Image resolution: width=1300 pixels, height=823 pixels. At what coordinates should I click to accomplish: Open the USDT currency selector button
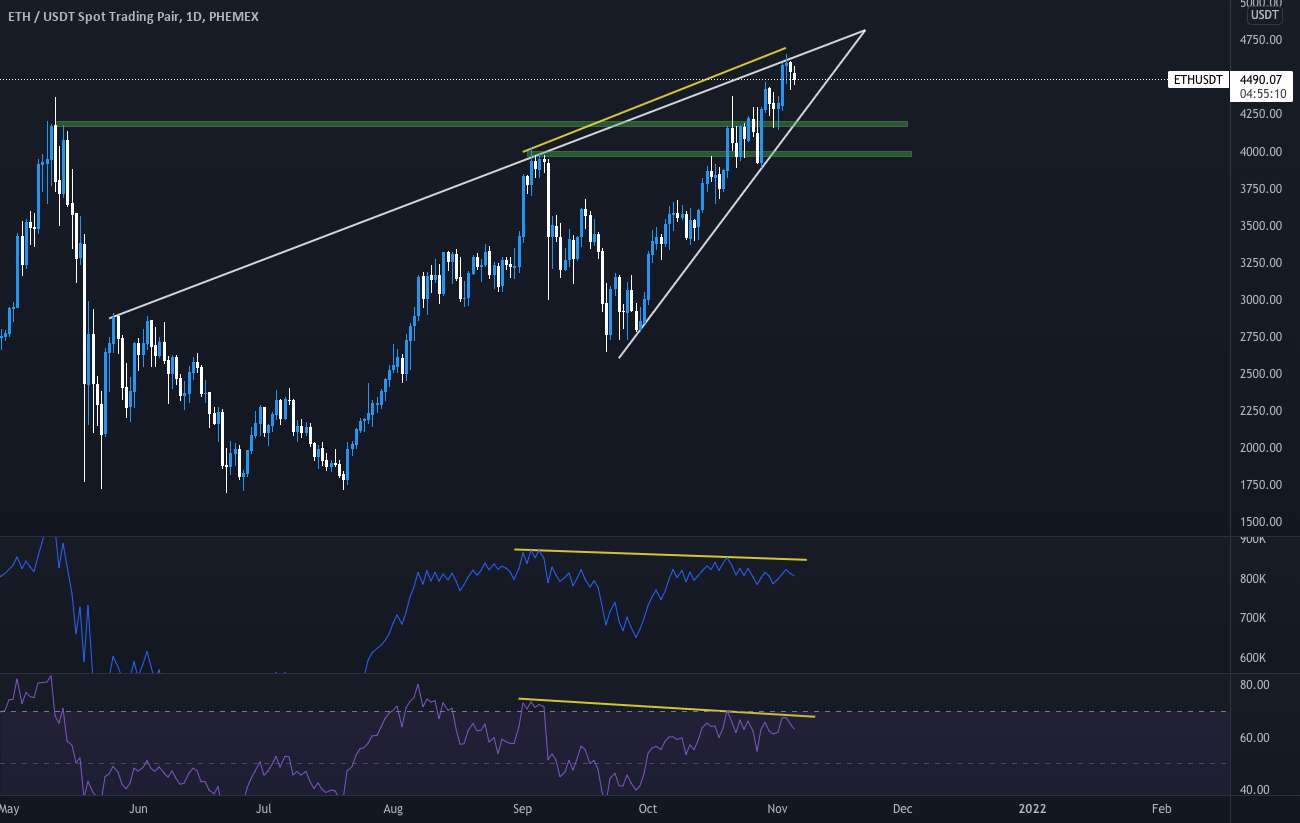1264,15
